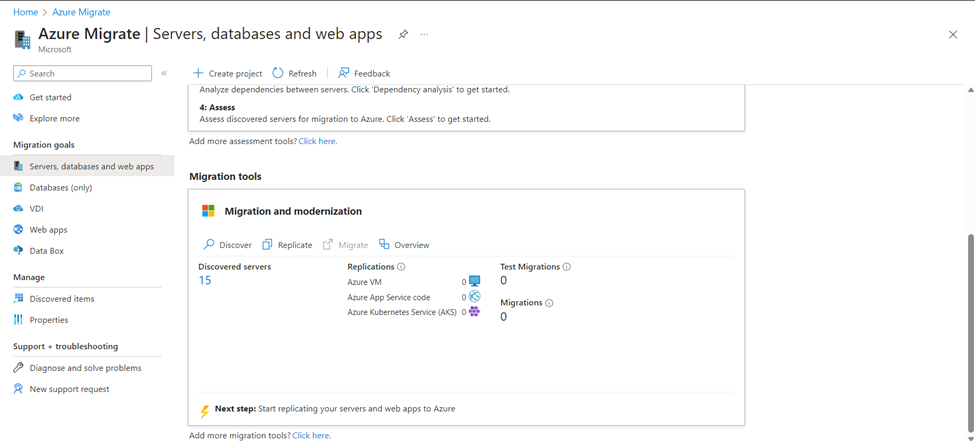Open the ellipsis more options menu
Screen dimensions: 975x441
tap(424, 34)
